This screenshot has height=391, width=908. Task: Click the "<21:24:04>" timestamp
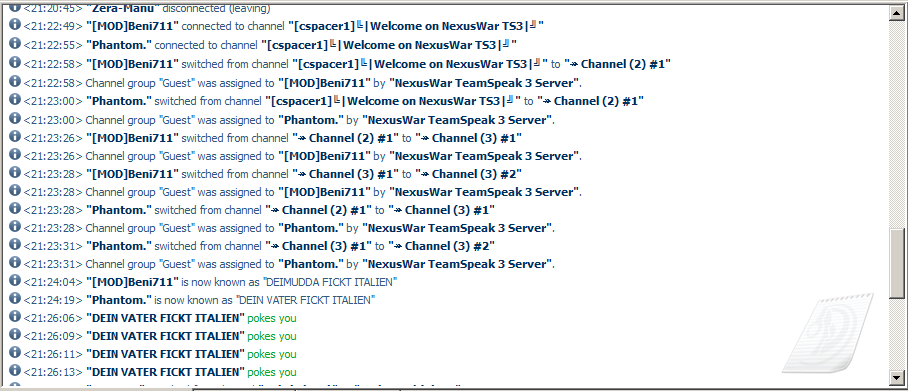pos(53,283)
